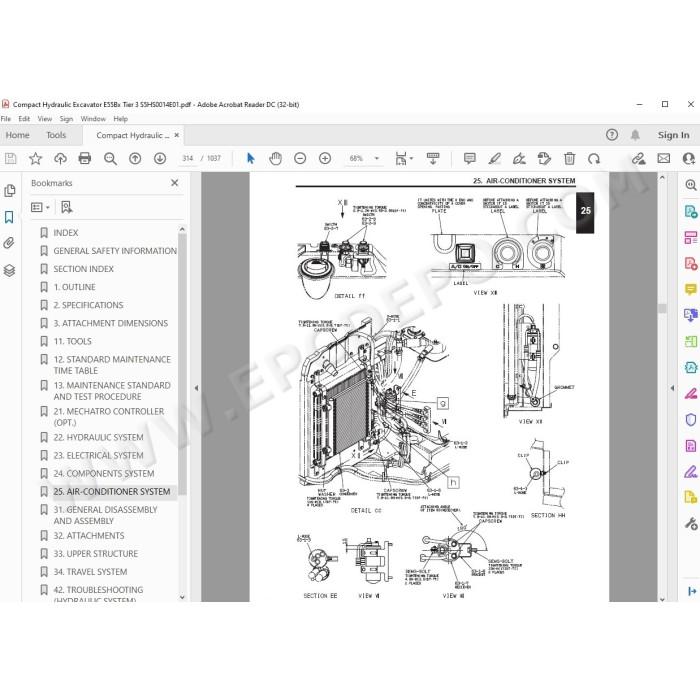Click the document vertical scrollbar thumb
700x700 pixels.
(x=662, y=308)
